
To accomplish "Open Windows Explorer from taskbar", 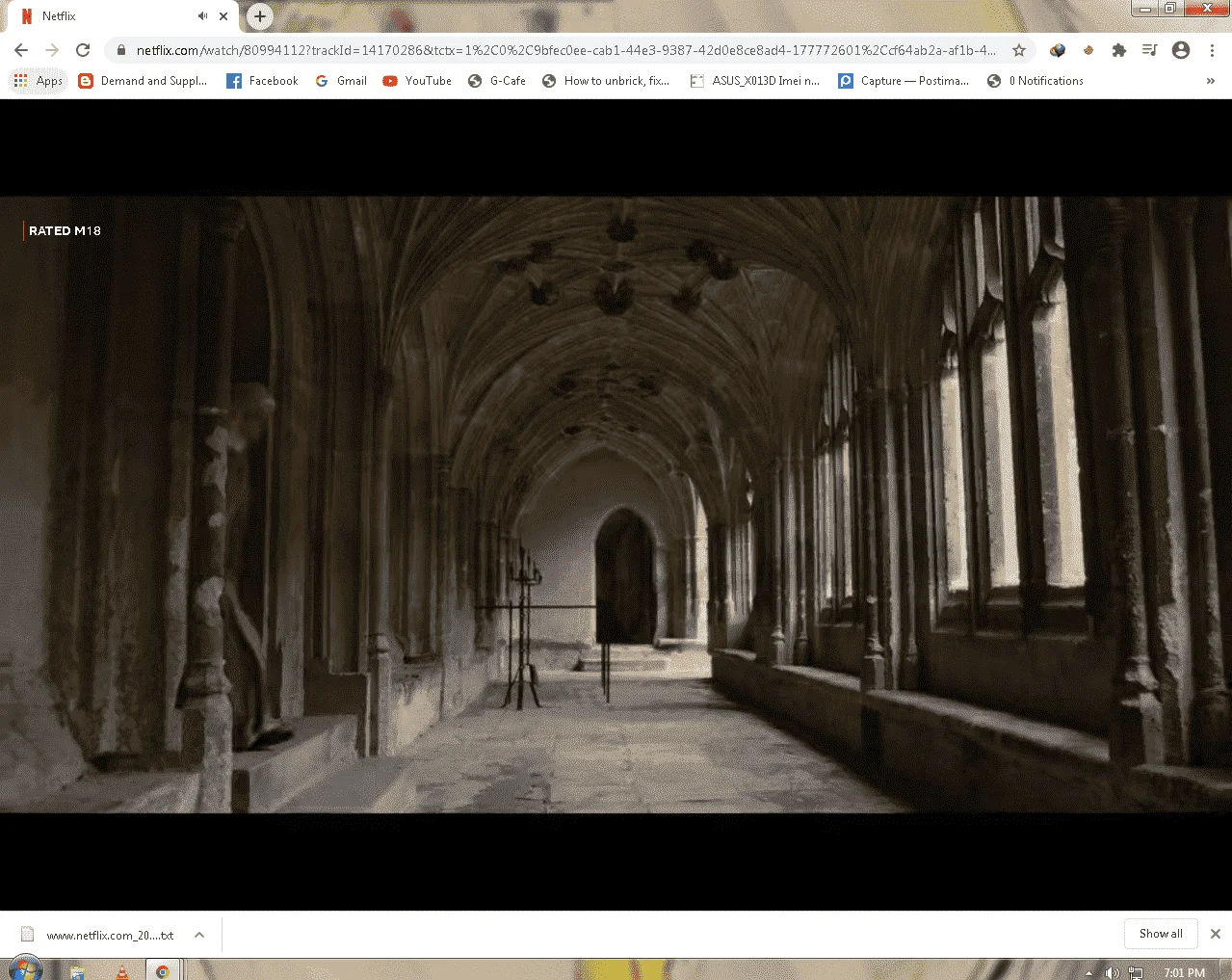I will [77, 971].
